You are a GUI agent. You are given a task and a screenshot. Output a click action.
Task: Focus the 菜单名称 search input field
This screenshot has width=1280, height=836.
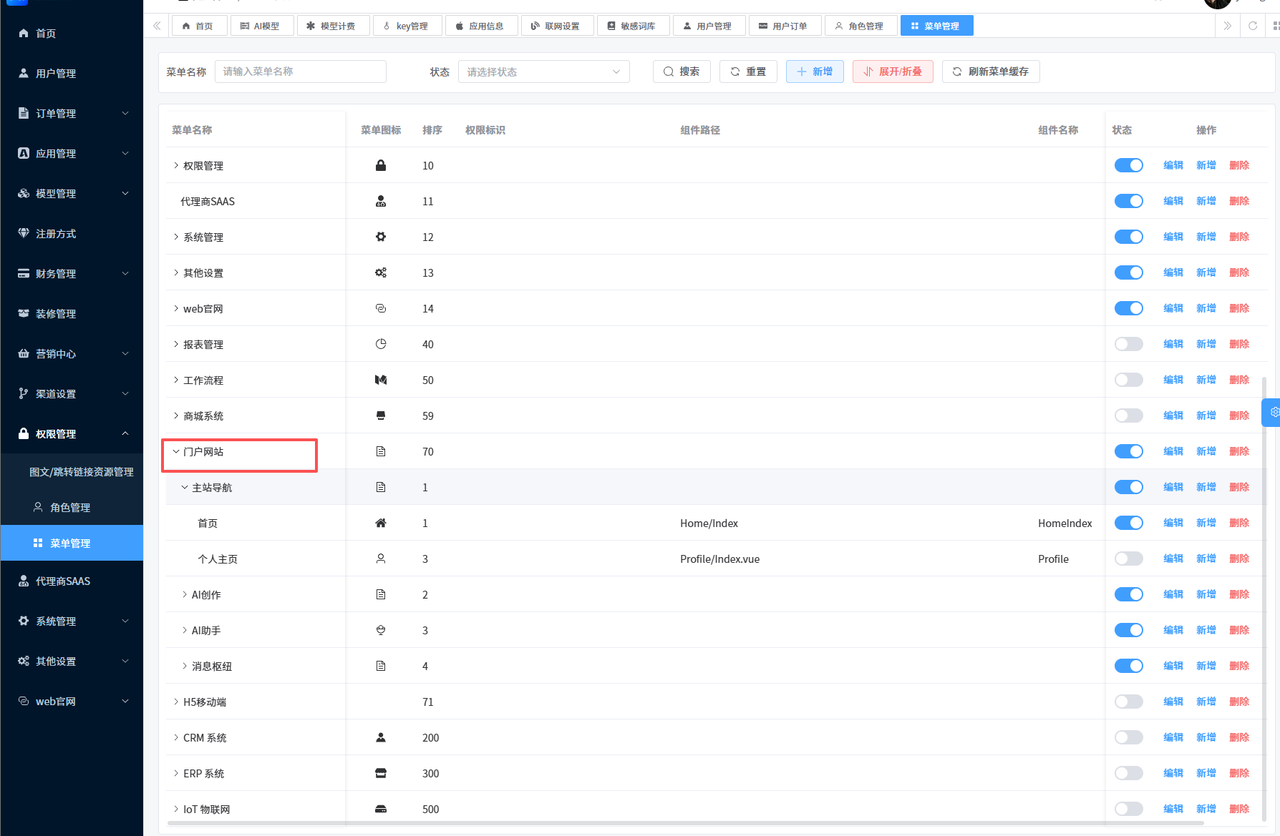pyautogui.click(x=300, y=72)
